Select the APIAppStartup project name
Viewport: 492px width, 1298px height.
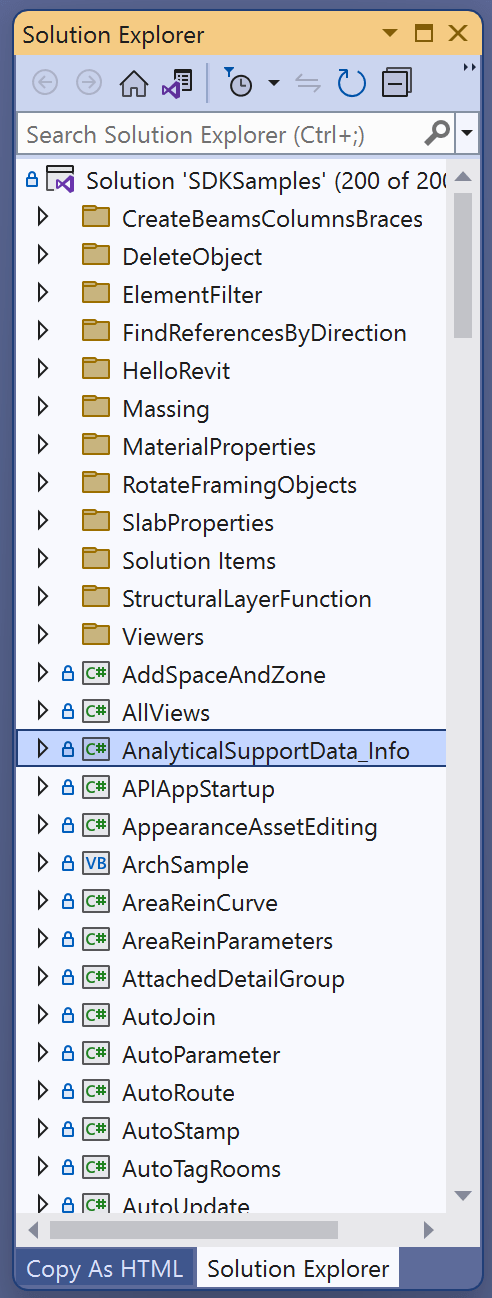pyautogui.click(x=198, y=789)
